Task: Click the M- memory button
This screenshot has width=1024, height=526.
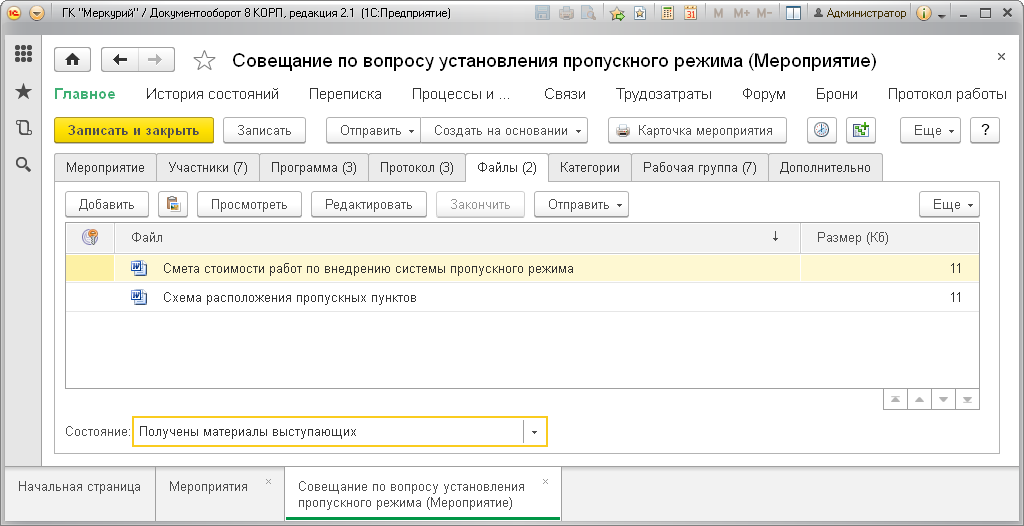Action: tap(764, 13)
